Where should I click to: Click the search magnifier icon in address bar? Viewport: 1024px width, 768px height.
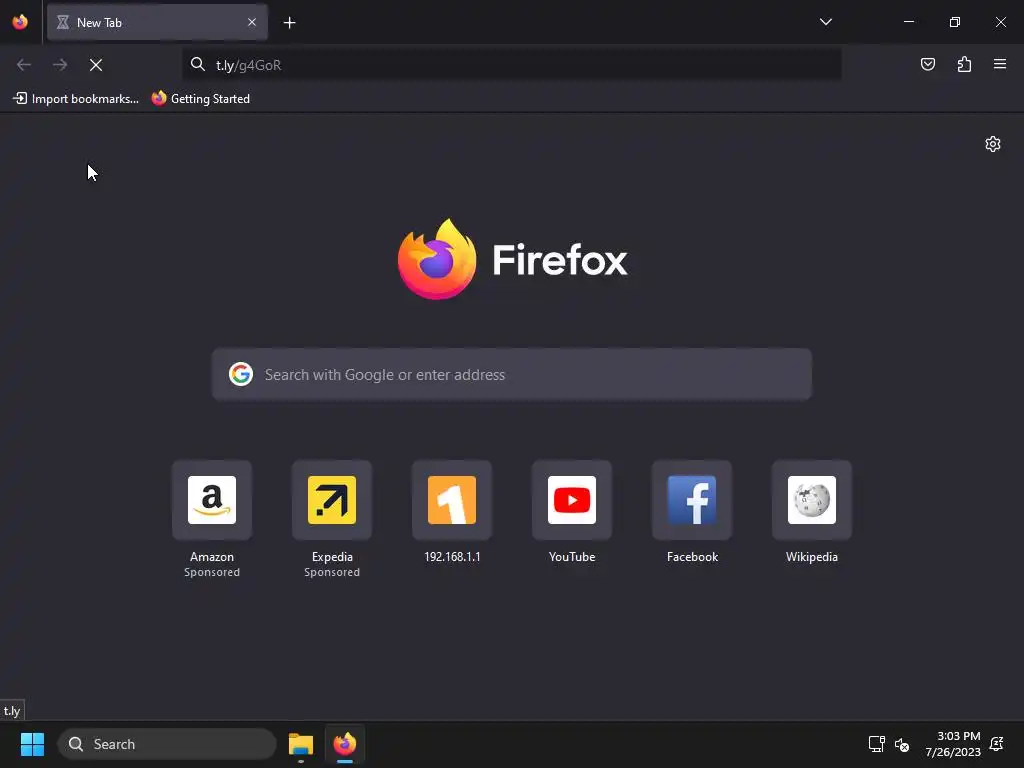click(197, 64)
